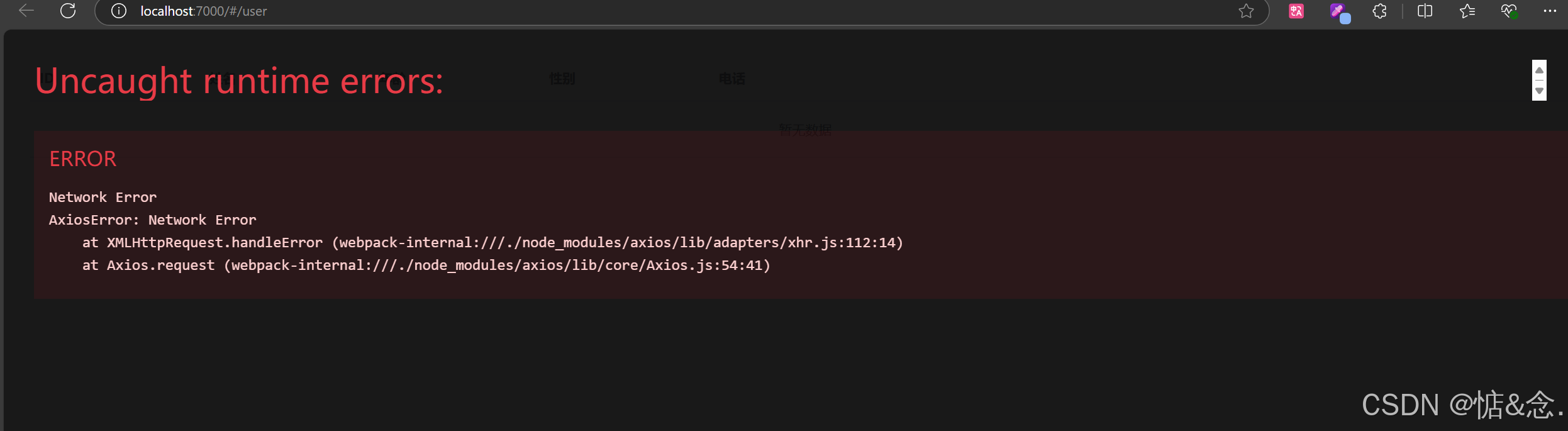Open the pink translate extension icon
The height and width of the screenshot is (431, 1568).
coord(1296,11)
